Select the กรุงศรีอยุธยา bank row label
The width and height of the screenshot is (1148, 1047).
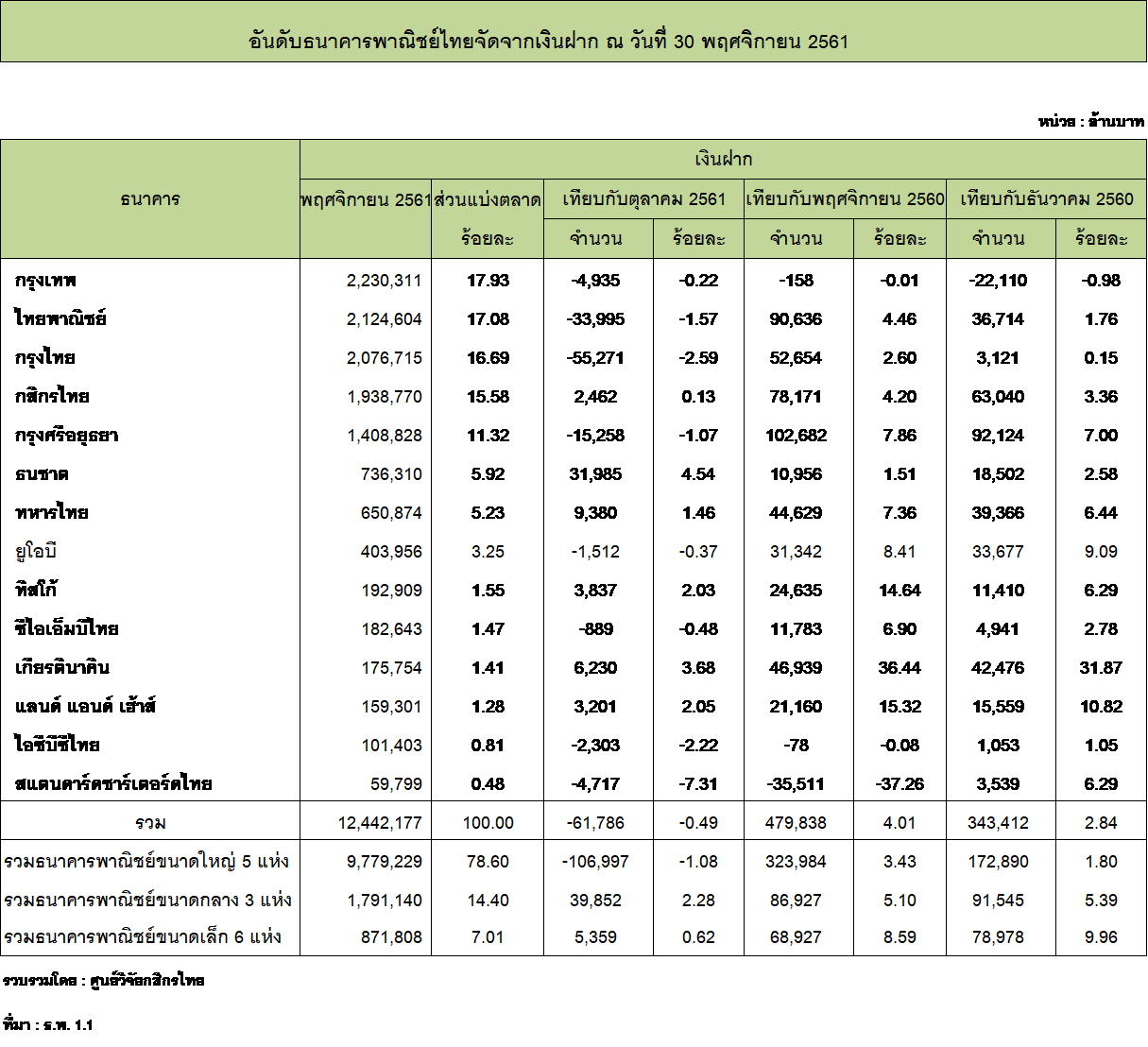click(x=66, y=436)
